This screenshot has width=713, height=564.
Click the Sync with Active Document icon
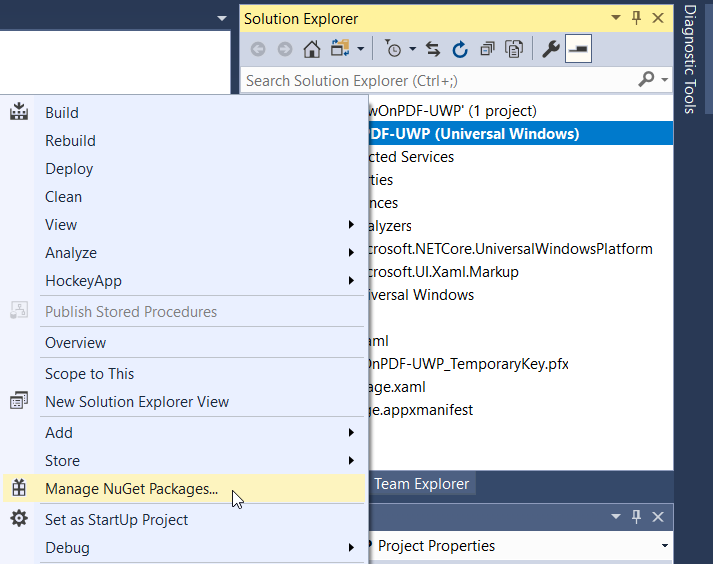tap(433, 48)
